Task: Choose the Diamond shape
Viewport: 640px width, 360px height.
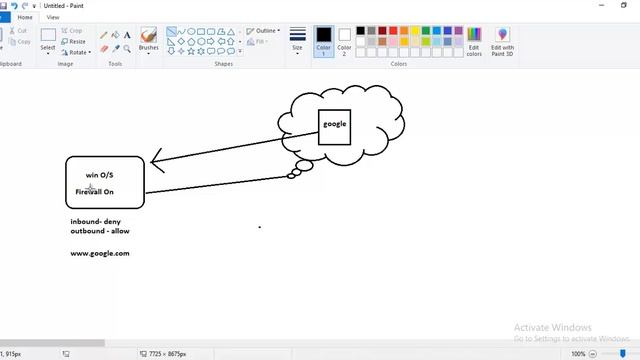Action: [181, 42]
